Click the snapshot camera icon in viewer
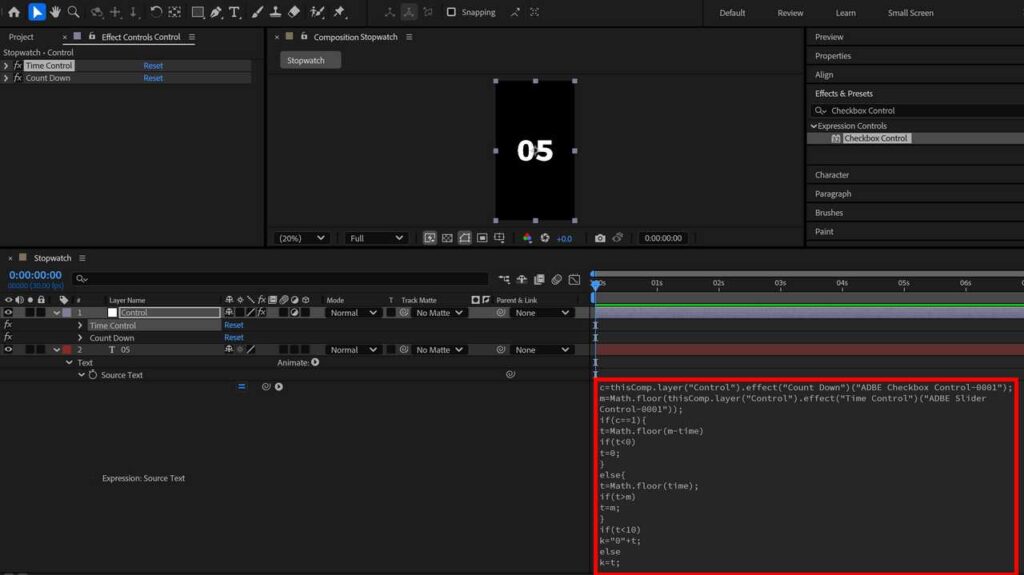The image size is (1024, 575). (600, 238)
